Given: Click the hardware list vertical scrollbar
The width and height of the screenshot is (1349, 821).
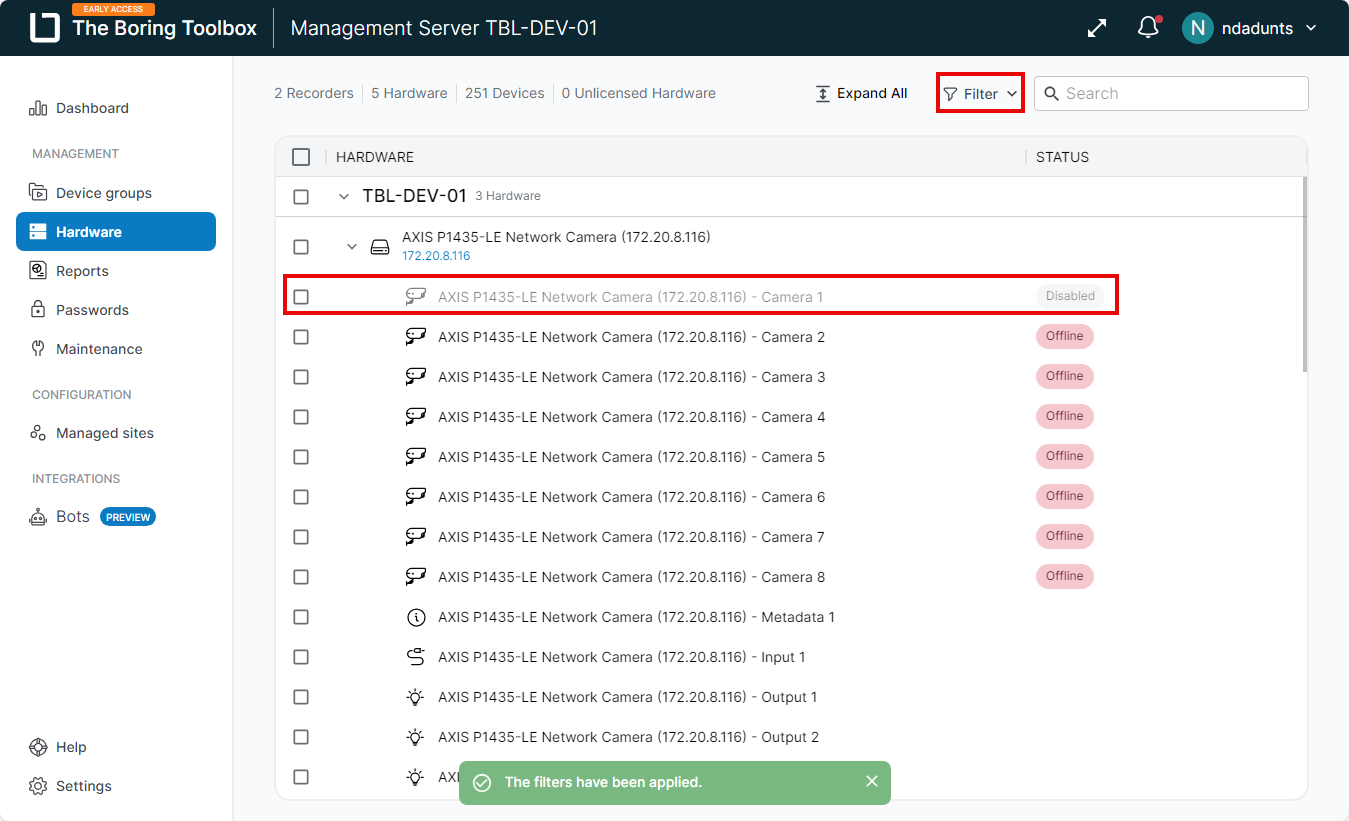Looking at the screenshot, I should [x=1305, y=274].
